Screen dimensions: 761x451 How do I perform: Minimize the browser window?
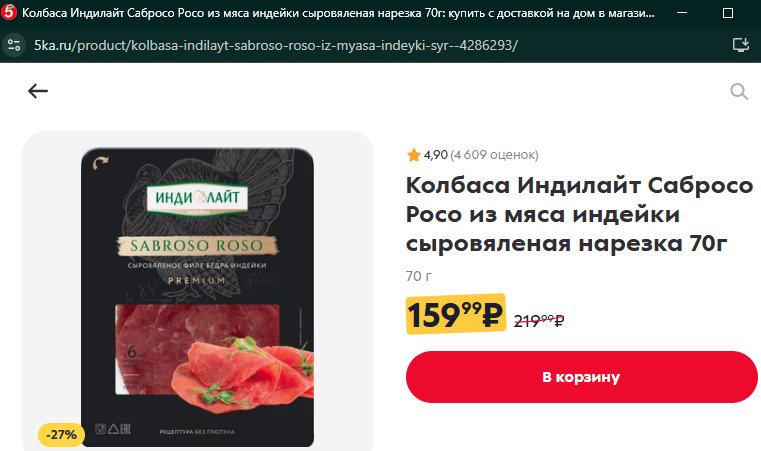682,13
